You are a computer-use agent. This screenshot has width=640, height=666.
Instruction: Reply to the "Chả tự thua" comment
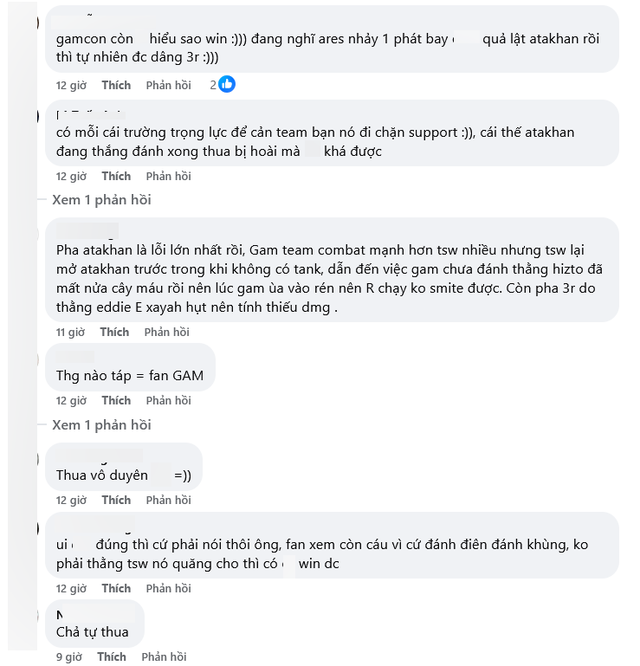pyautogui.click(x=164, y=657)
